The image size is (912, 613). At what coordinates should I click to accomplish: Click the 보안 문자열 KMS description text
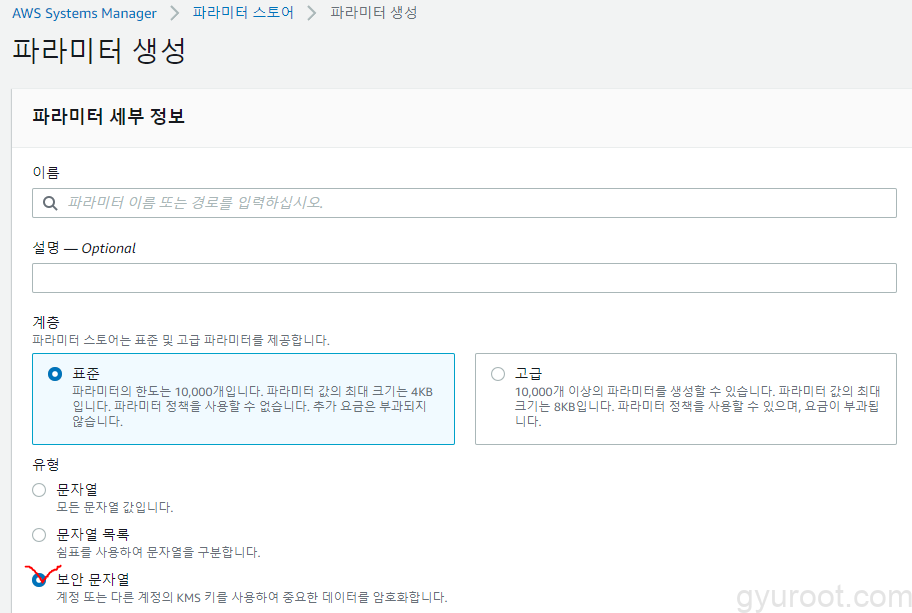tap(250, 598)
